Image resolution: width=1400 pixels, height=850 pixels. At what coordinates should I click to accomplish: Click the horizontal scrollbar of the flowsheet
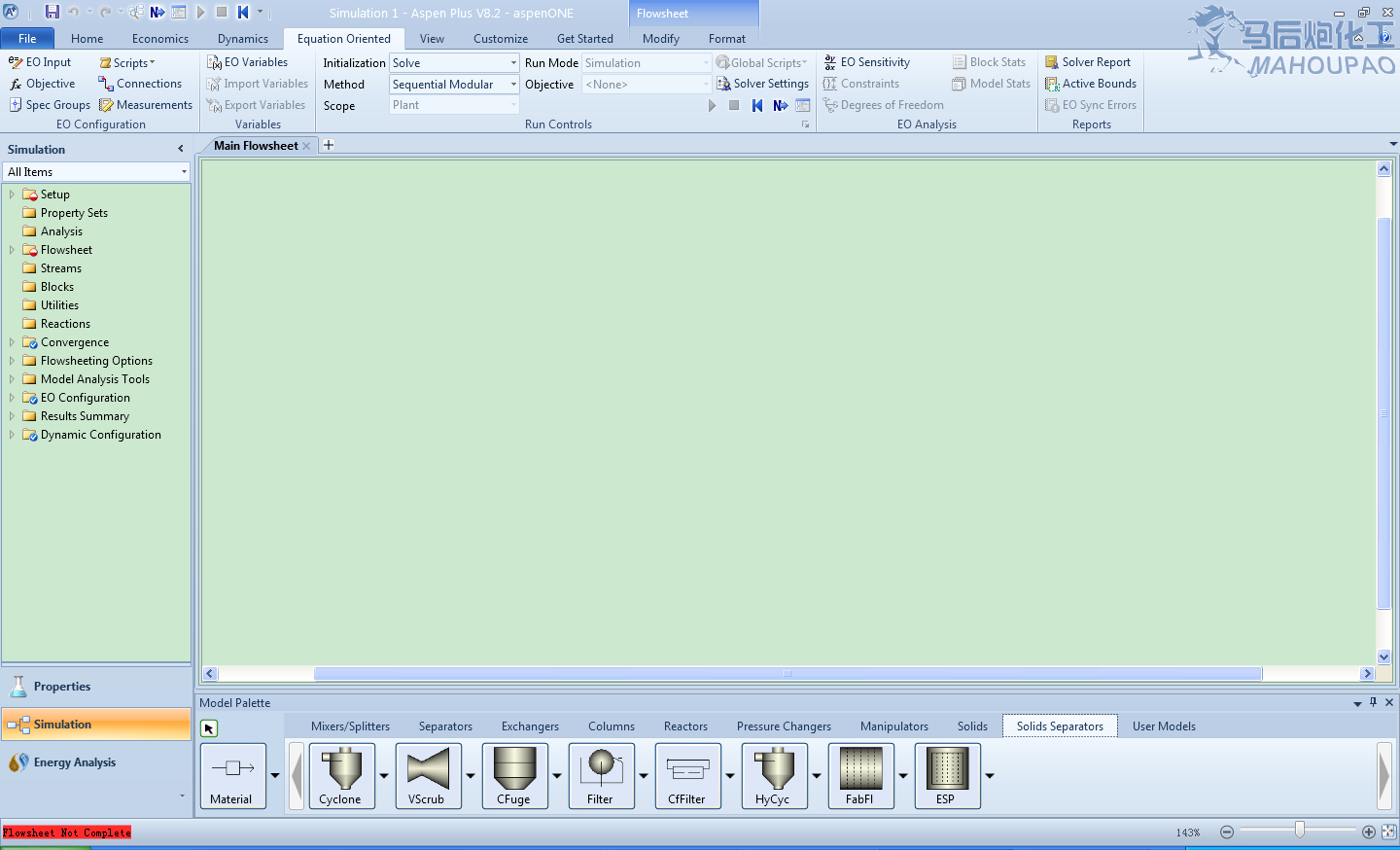787,673
